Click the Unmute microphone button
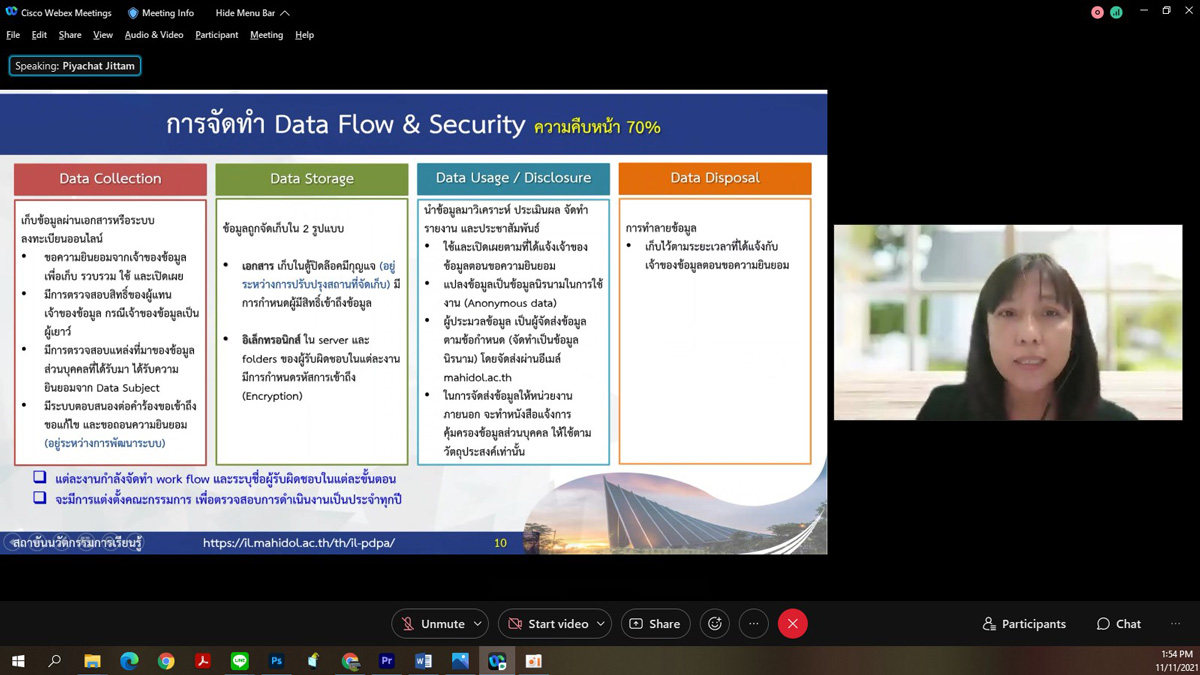 [433, 624]
